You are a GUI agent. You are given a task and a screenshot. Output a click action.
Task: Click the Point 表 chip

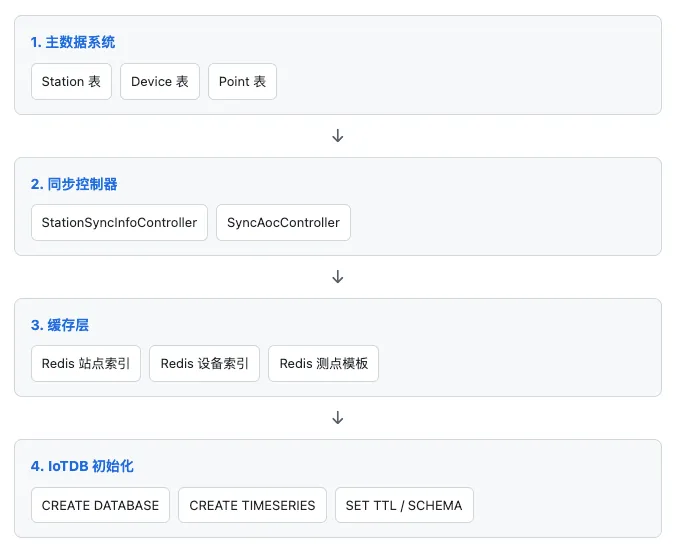tap(242, 82)
